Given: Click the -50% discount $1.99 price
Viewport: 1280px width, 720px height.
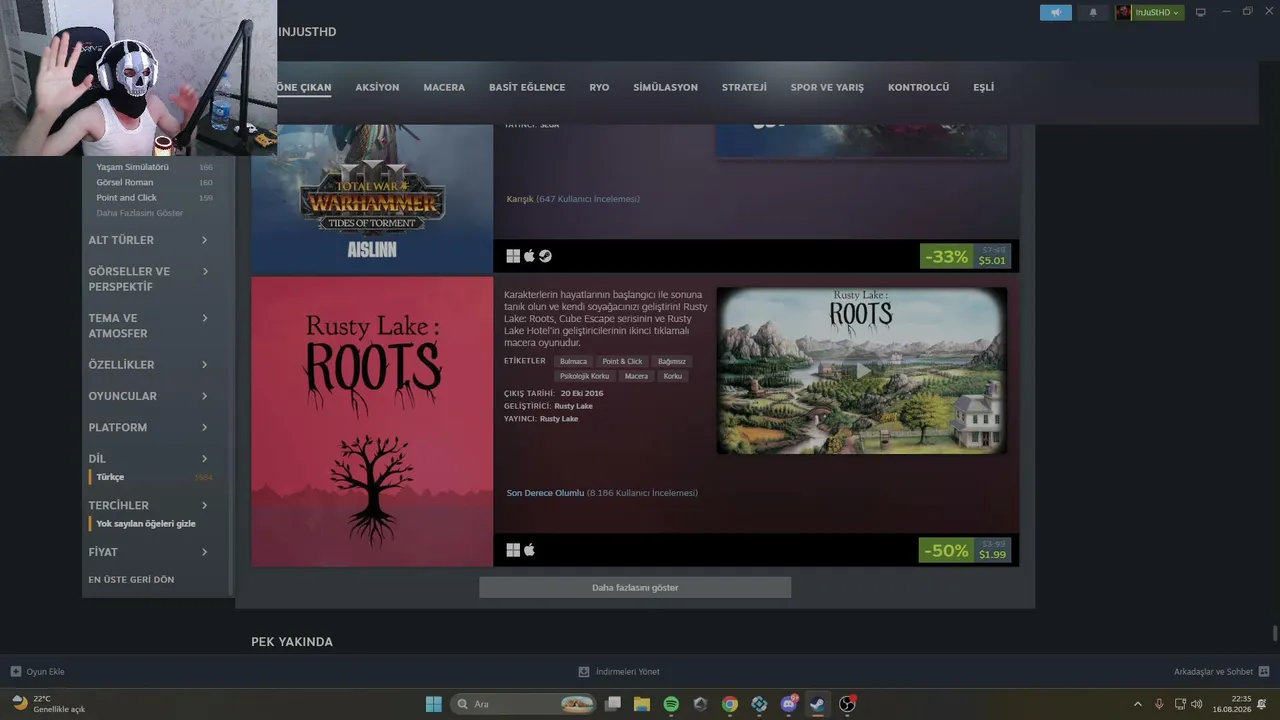Looking at the screenshot, I should coord(965,551).
